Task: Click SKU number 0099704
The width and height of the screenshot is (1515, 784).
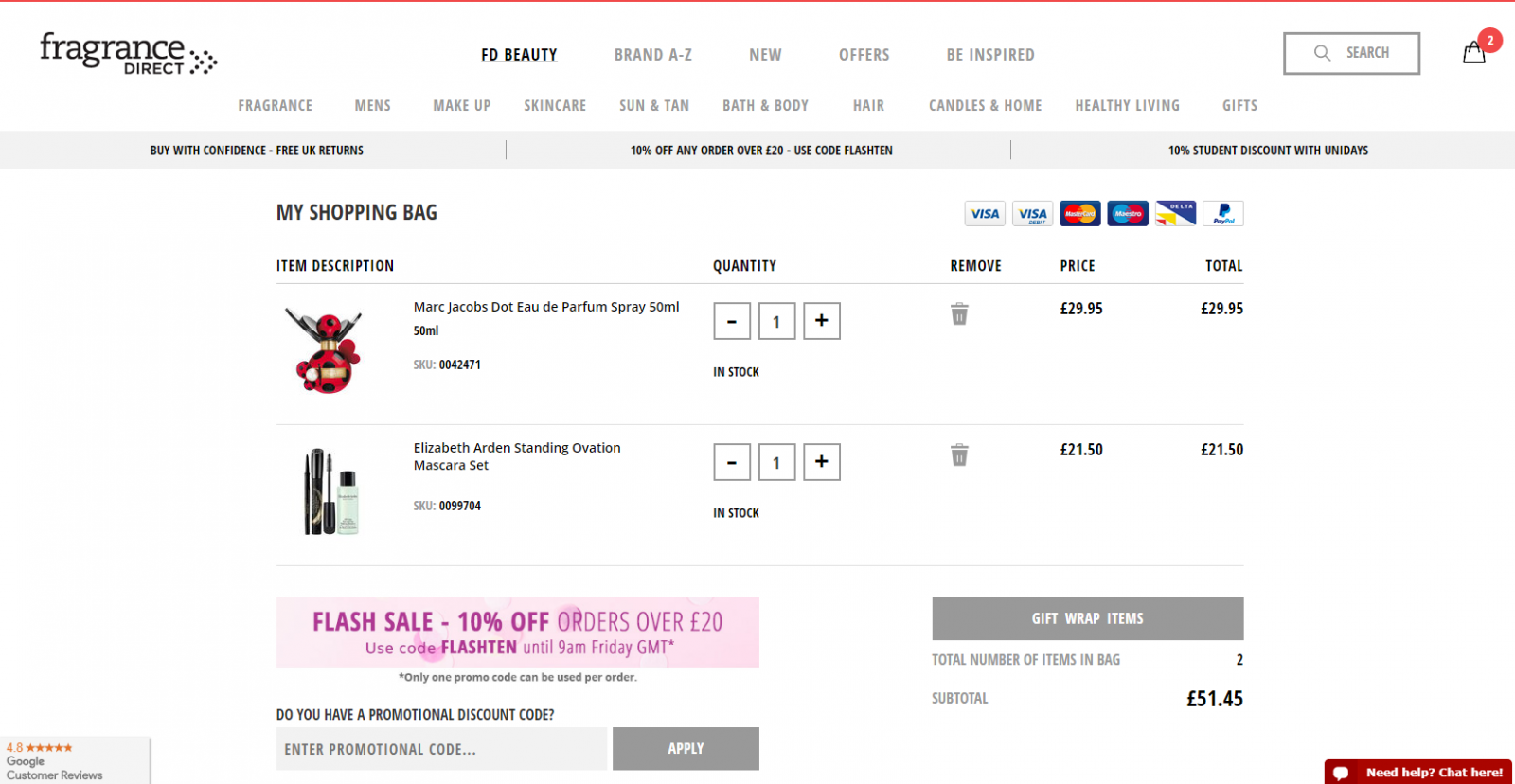Action: (459, 506)
